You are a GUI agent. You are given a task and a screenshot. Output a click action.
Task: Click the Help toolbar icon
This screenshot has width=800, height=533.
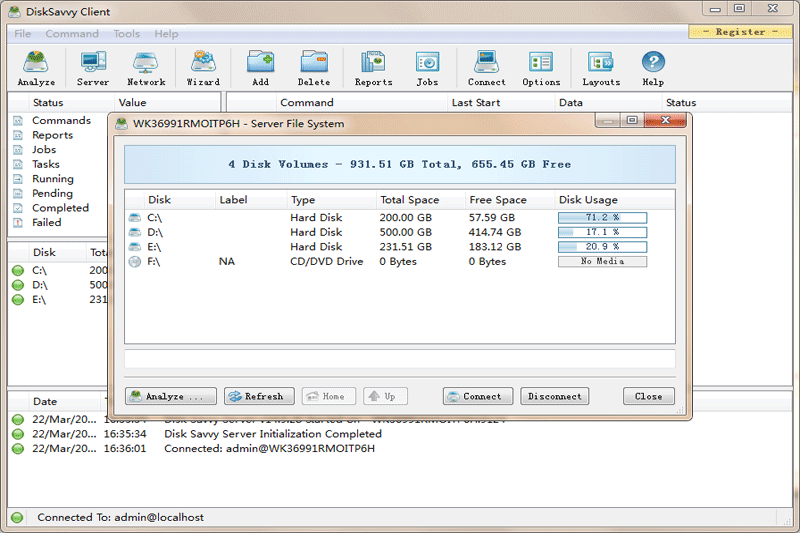(x=653, y=68)
